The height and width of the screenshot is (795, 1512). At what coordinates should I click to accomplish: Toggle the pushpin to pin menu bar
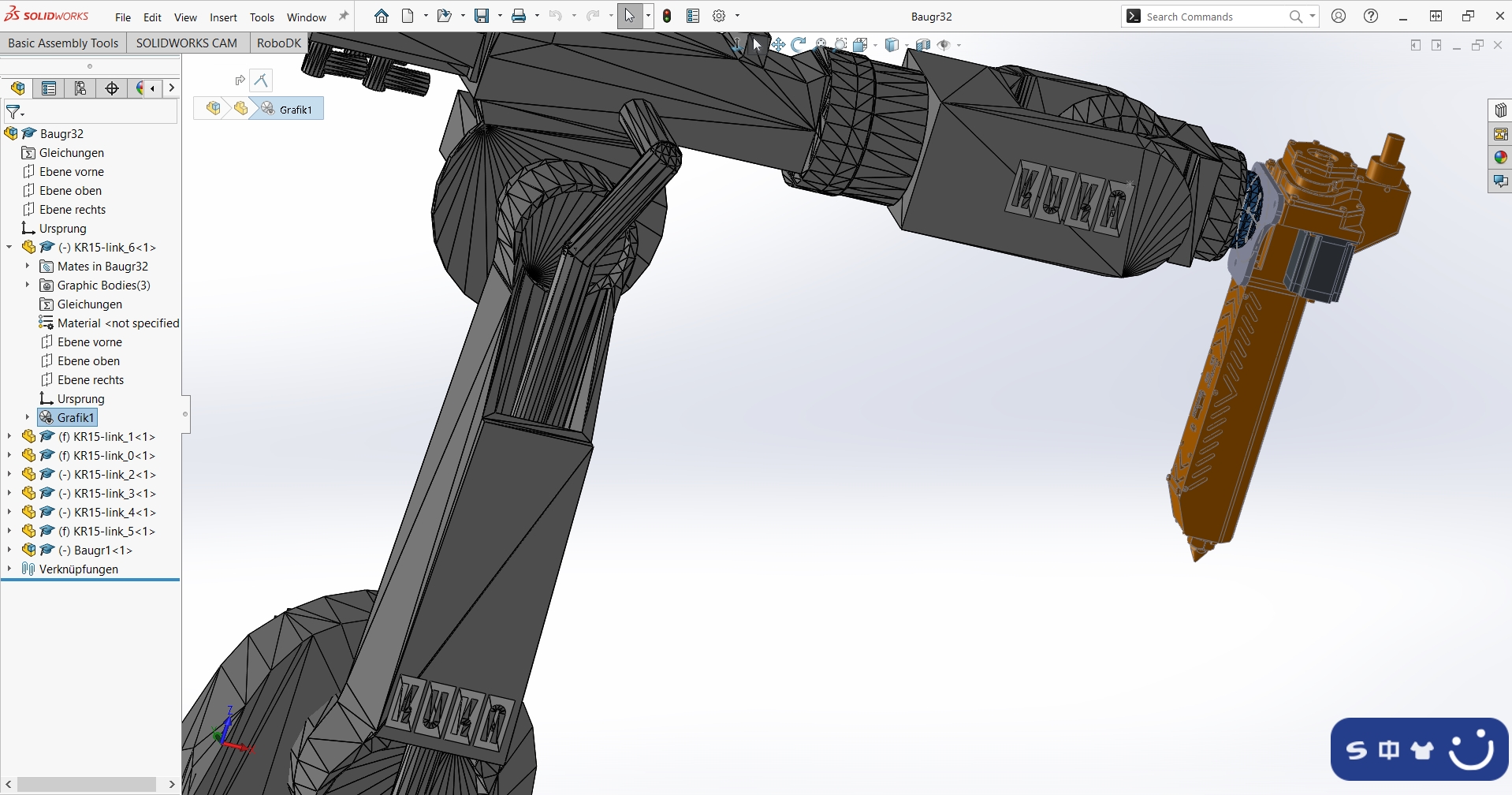click(344, 17)
